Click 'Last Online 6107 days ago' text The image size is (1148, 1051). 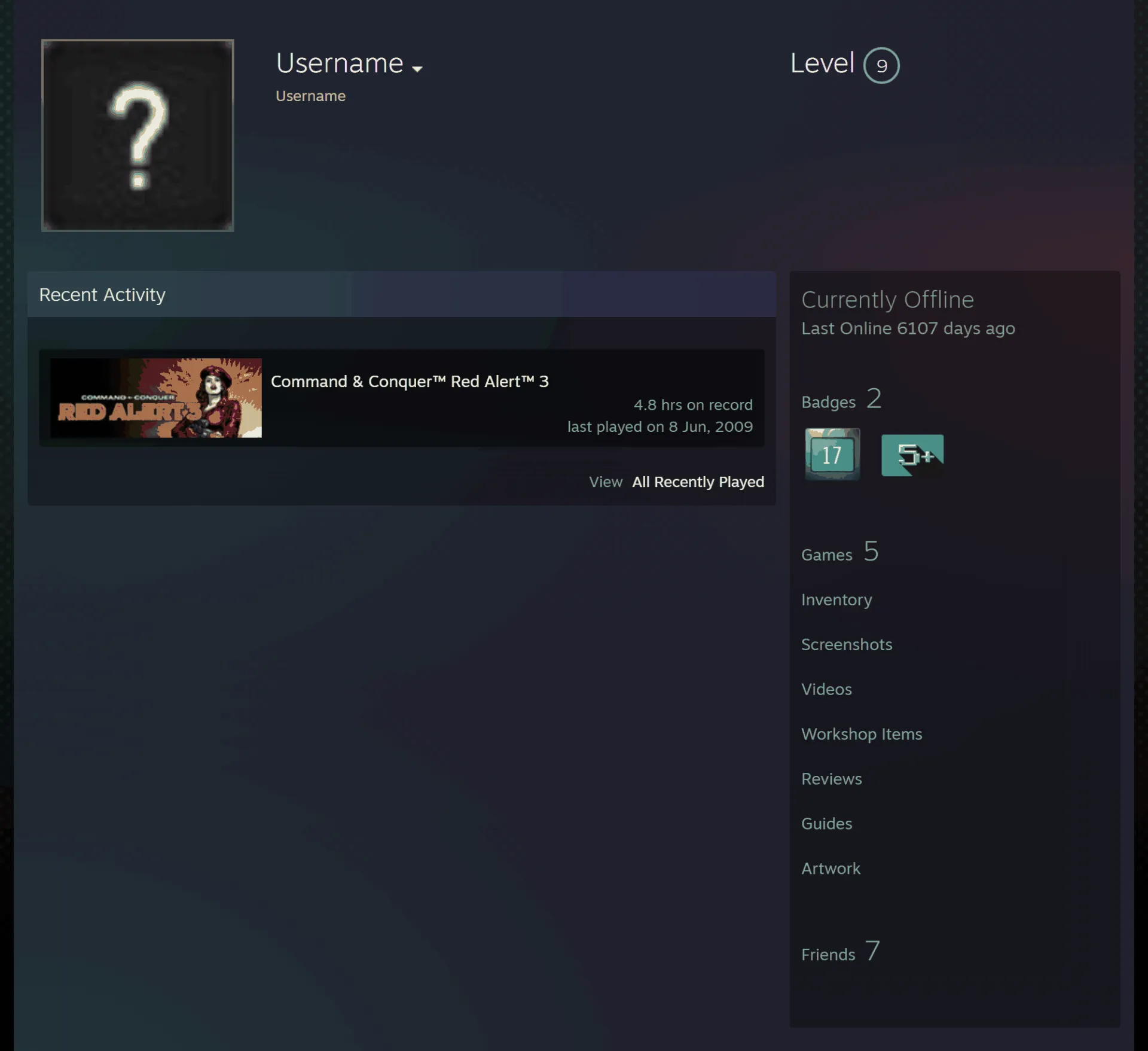pos(908,329)
